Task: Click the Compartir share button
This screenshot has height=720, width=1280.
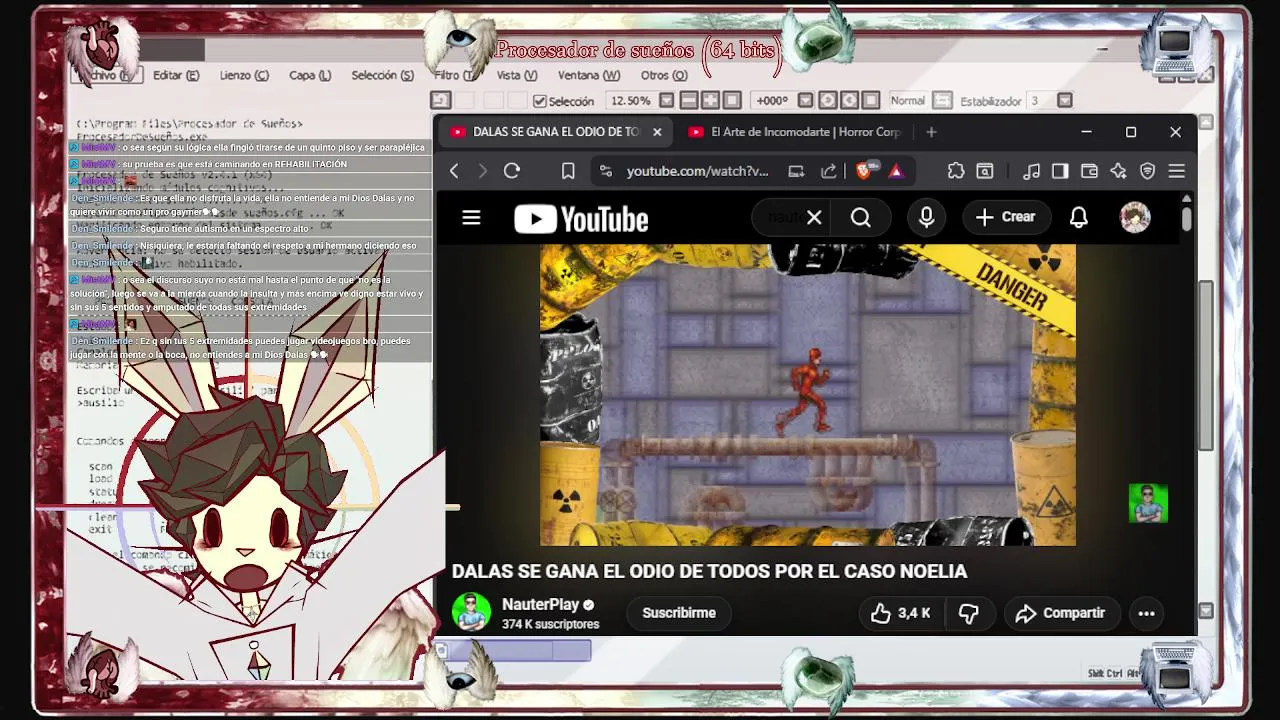Action: 1060,613
